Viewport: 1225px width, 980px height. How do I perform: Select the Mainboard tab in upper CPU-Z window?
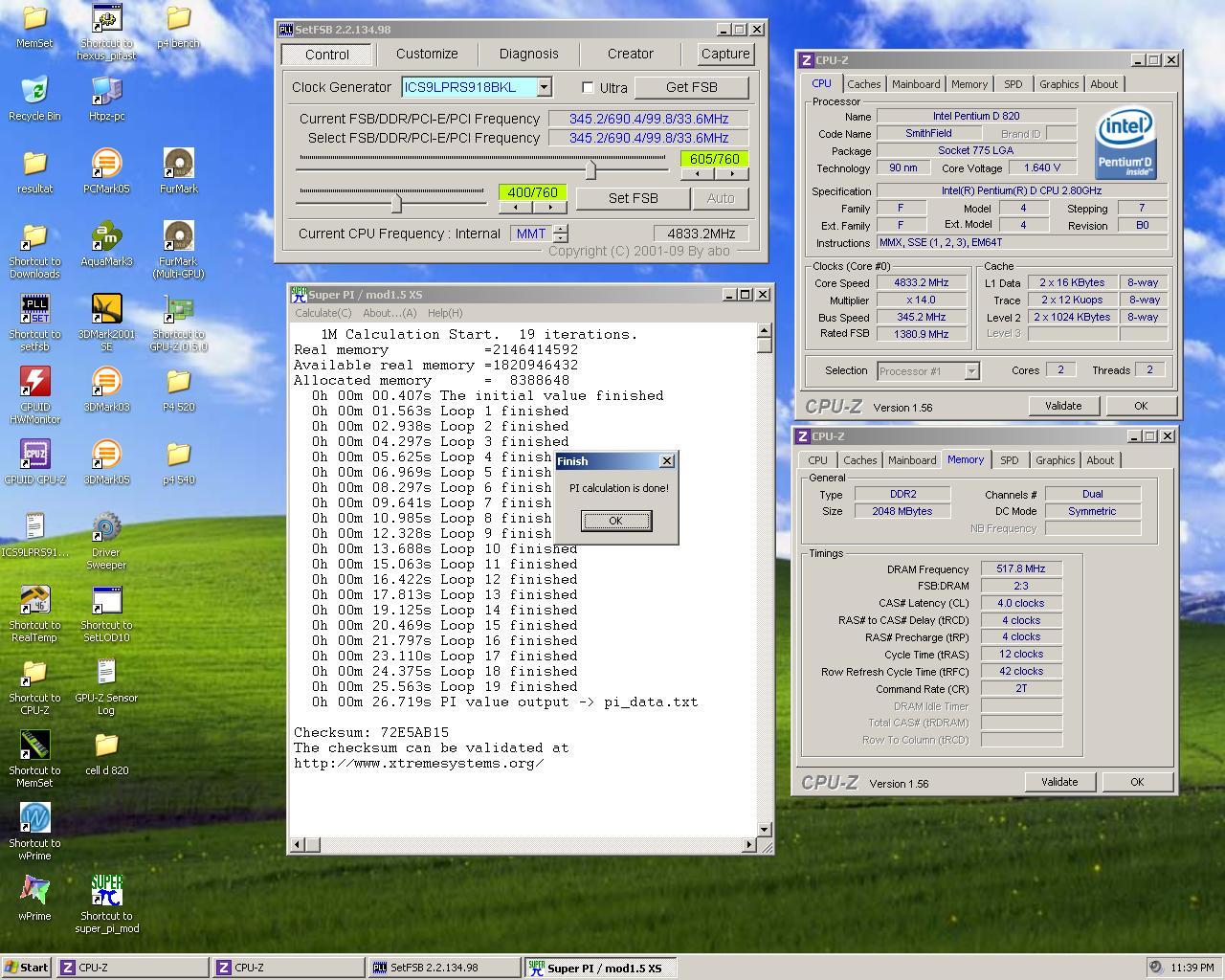pyautogui.click(x=916, y=84)
